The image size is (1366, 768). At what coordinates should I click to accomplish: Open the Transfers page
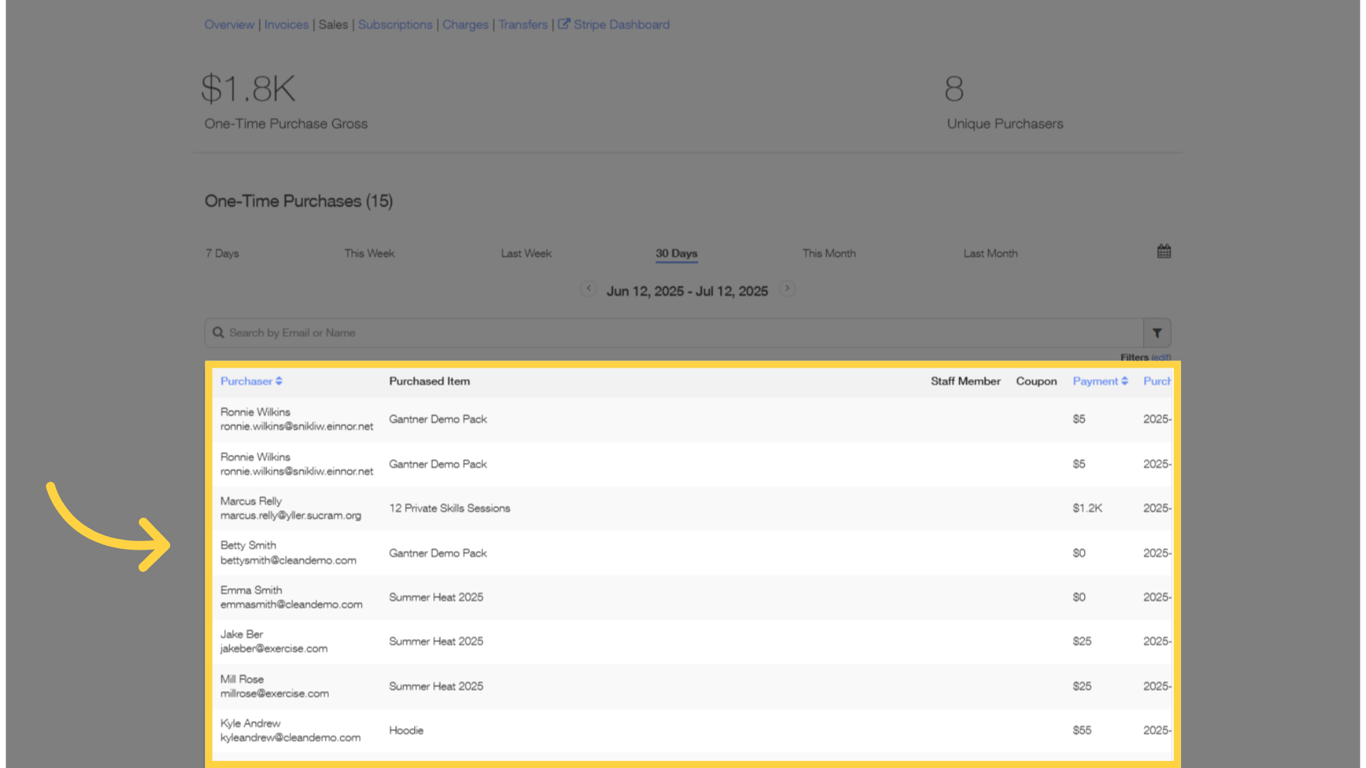523,24
